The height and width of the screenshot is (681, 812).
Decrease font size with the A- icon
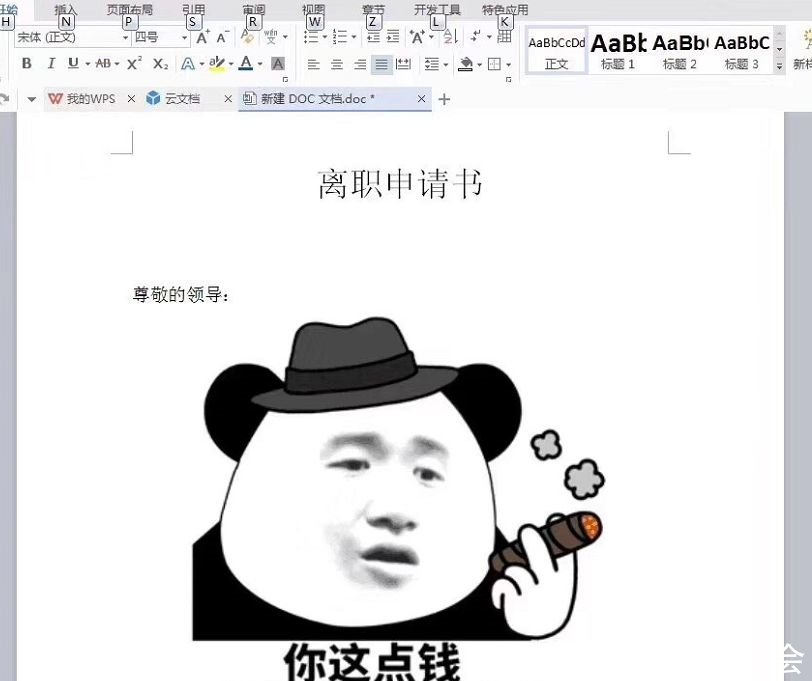point(222,37)
